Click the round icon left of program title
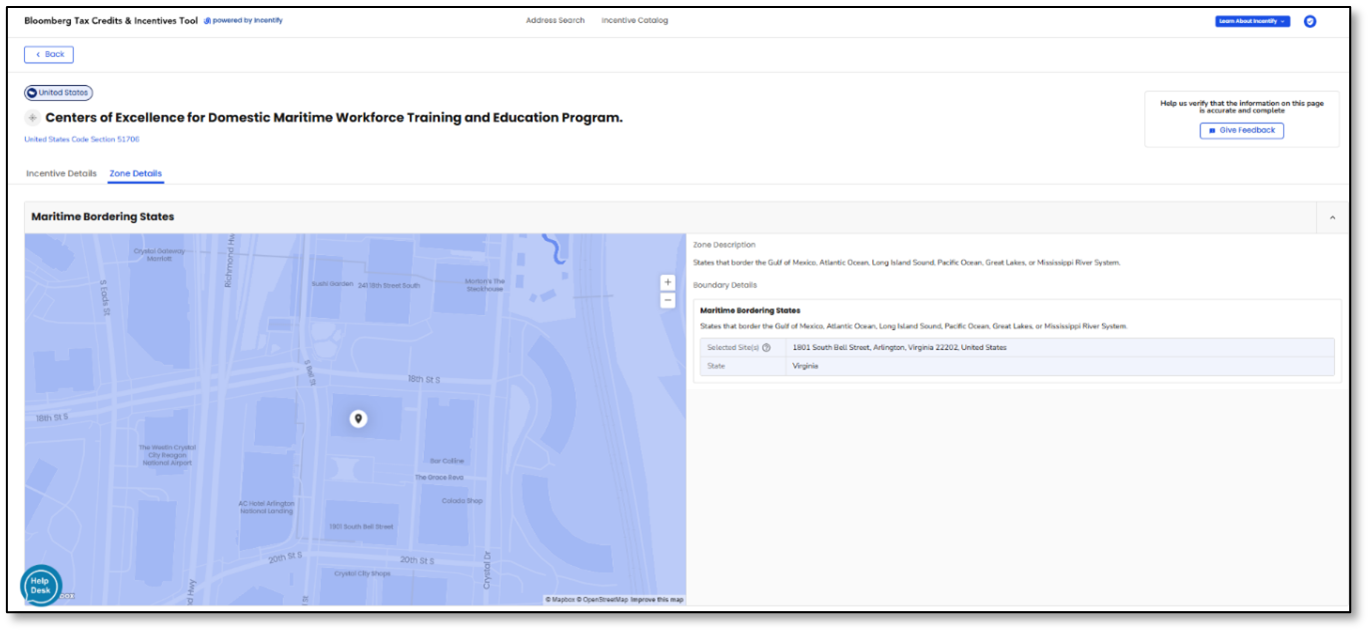 point(32,118)
